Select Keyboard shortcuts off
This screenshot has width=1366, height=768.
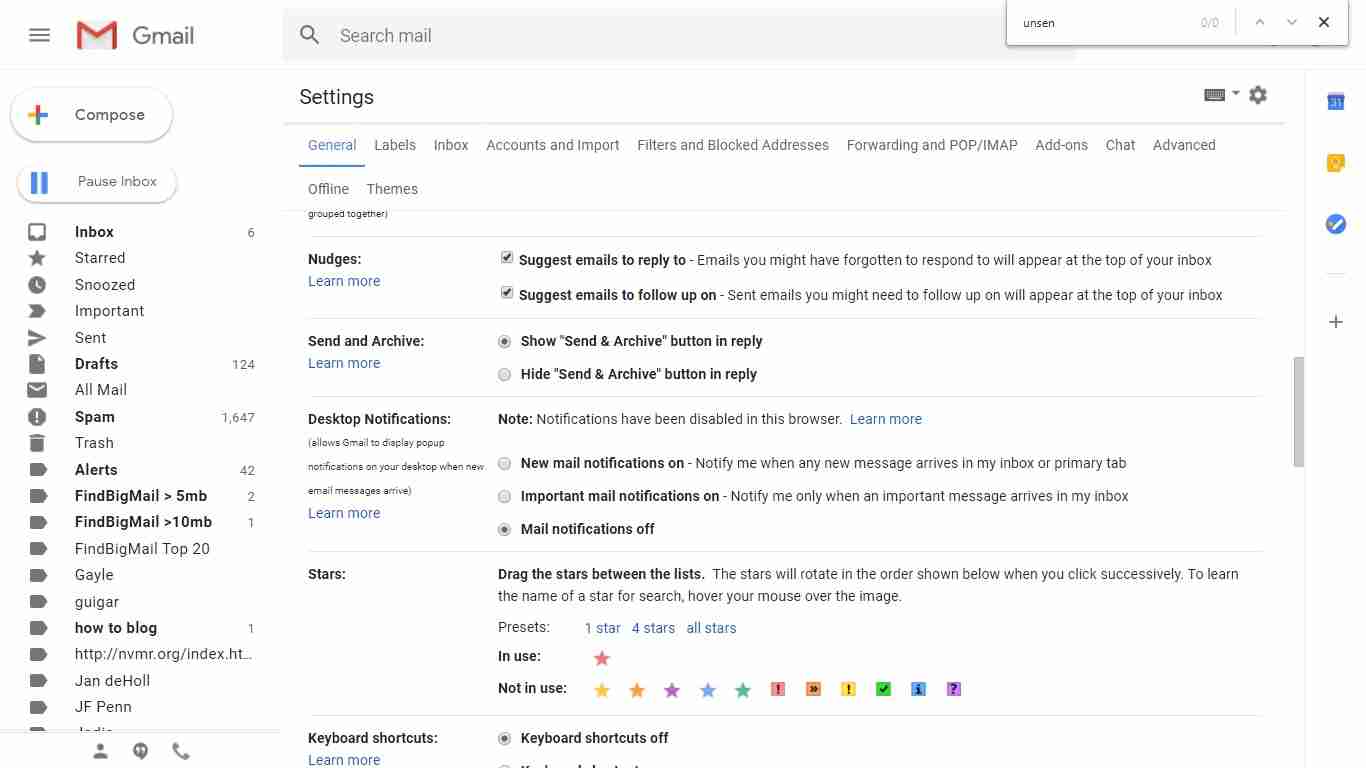click(x=505, y=738)
